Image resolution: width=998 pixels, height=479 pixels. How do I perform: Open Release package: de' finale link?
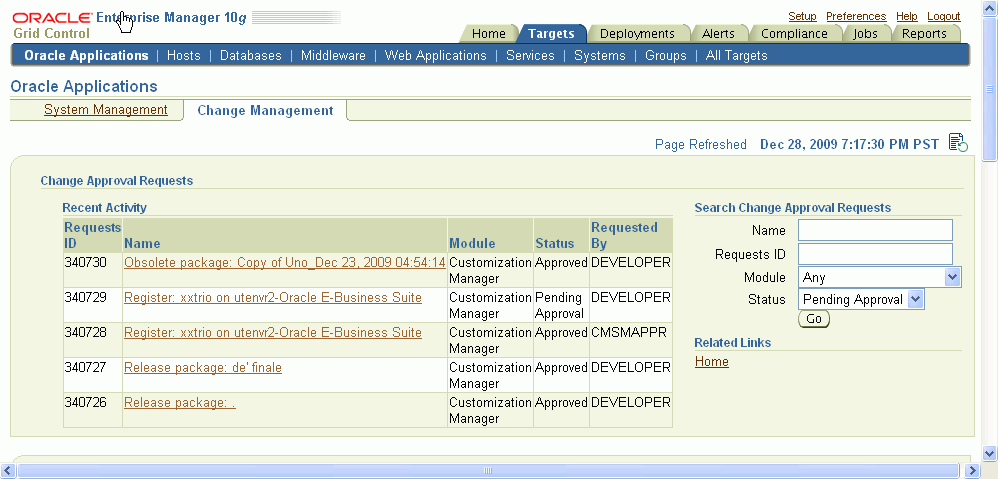(x=202, y=367)
